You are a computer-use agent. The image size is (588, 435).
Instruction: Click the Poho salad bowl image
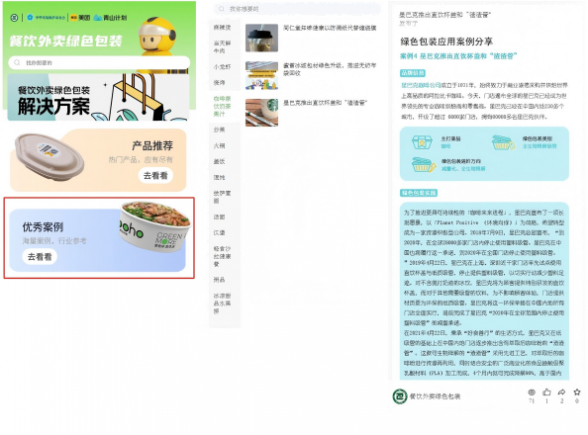point(154,226)
